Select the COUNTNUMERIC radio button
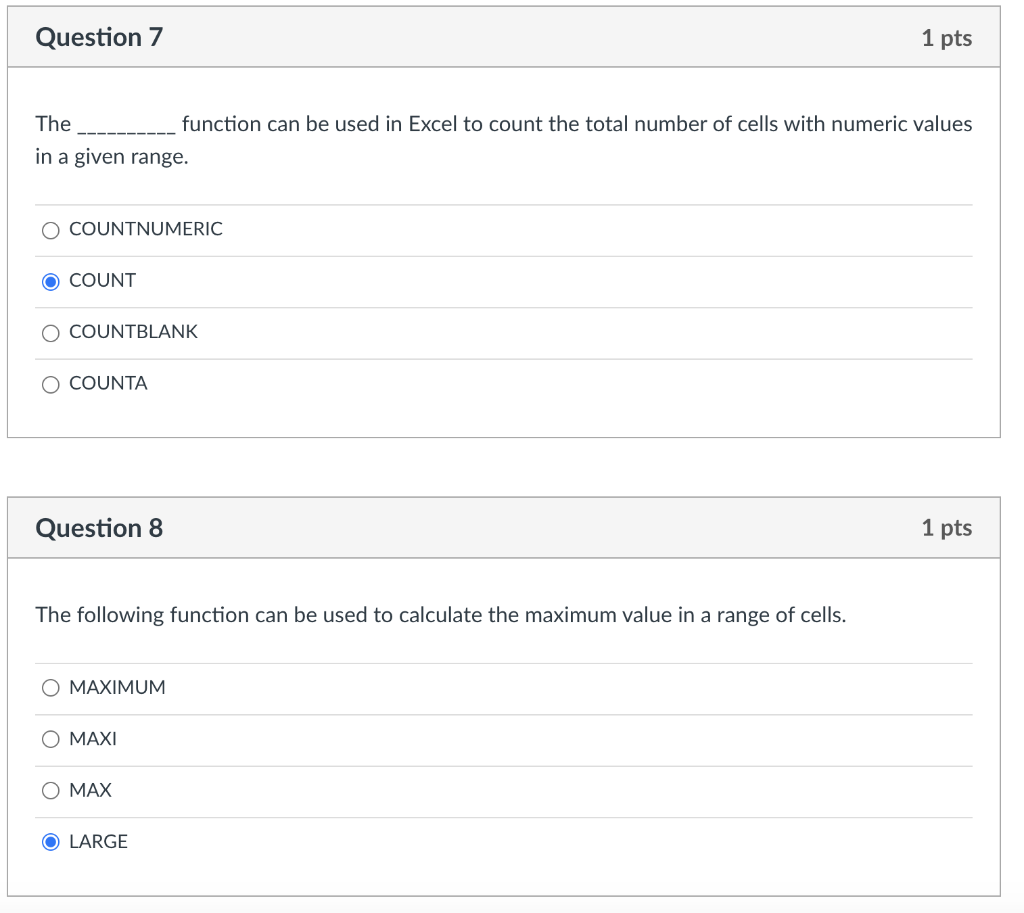Viewport: 1024px width, 913px height. [51, 230]
